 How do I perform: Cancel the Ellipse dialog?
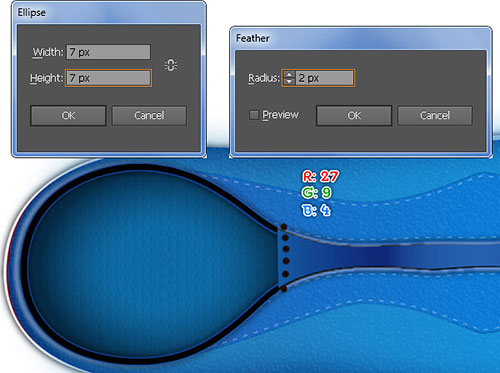coord(149,116)
